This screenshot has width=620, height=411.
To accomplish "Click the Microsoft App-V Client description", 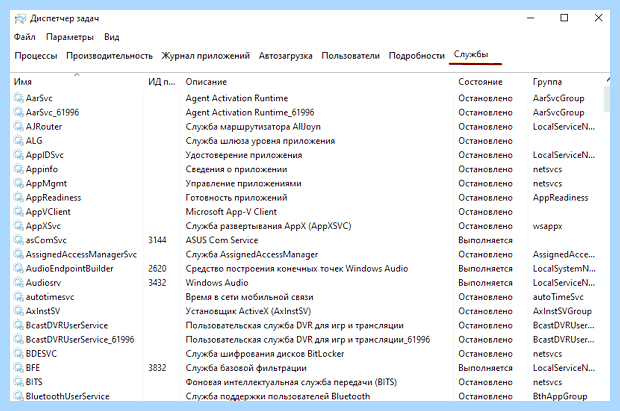I will [x=231, y=212].
